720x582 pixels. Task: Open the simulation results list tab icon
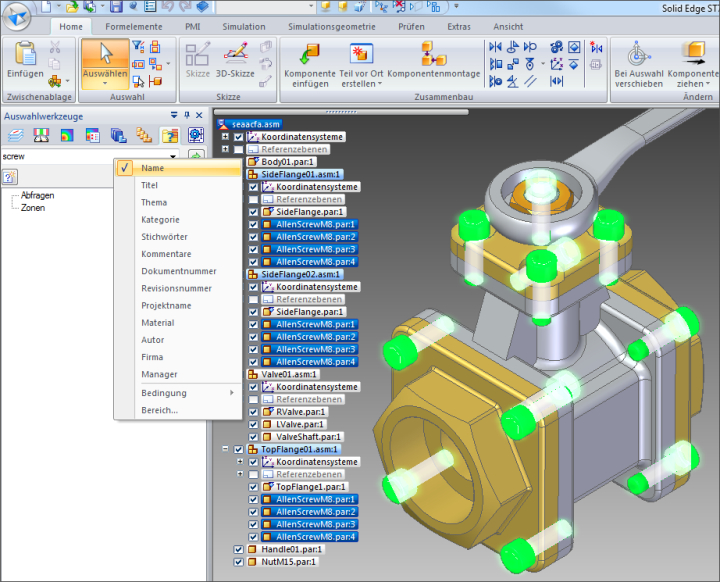point(93,136)
